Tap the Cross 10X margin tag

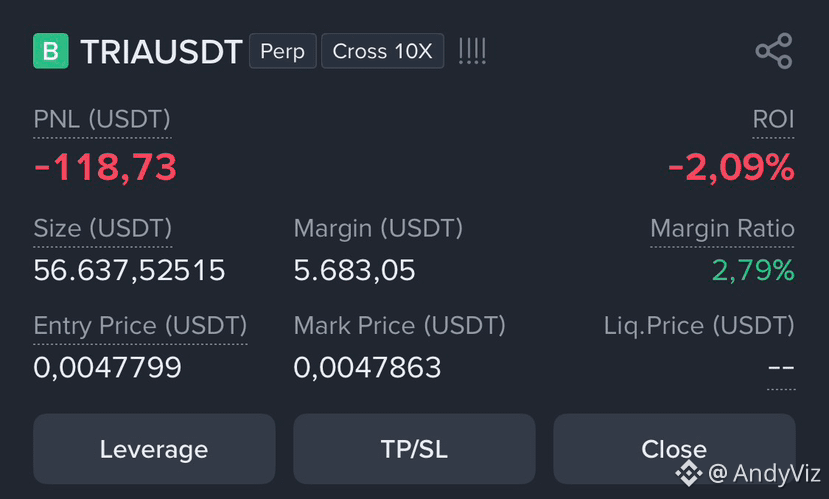382,51
